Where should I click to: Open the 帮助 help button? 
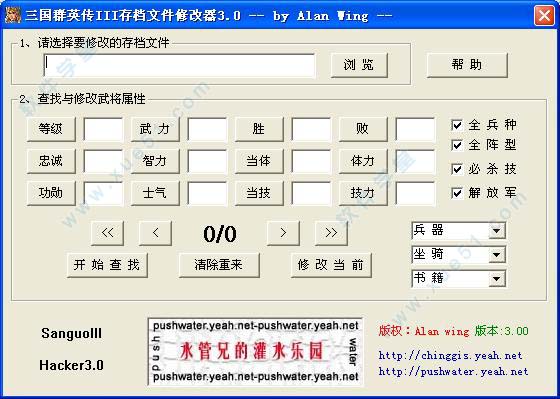467,65
